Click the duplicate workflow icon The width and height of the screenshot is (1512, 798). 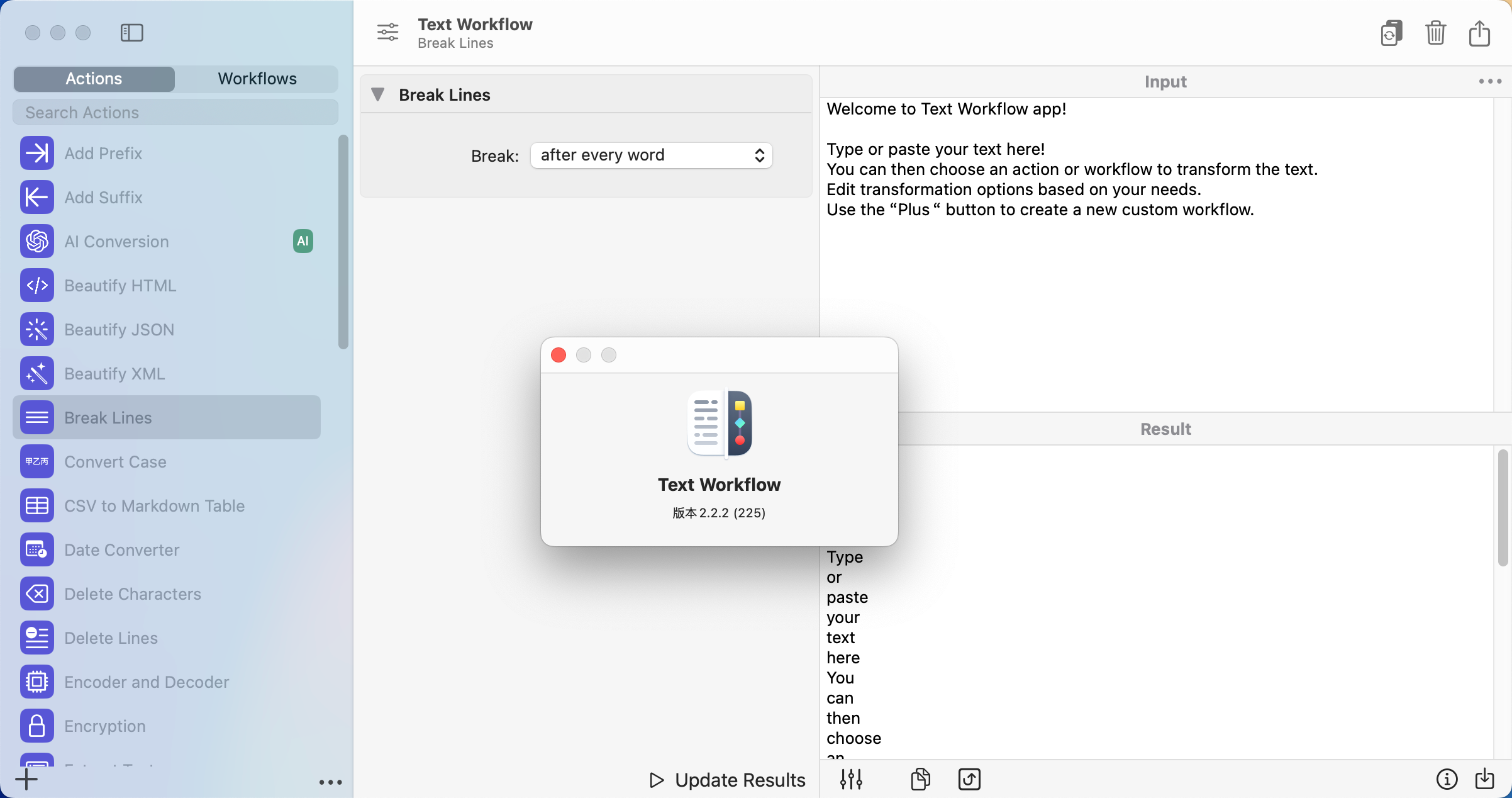pyautogui.click(x=1391, y=33)
